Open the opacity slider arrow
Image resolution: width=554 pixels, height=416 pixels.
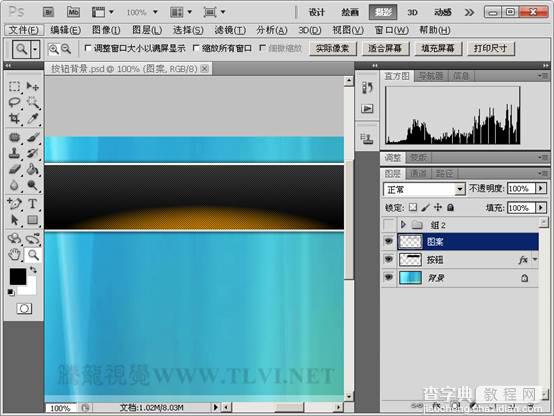pos(541,188)
